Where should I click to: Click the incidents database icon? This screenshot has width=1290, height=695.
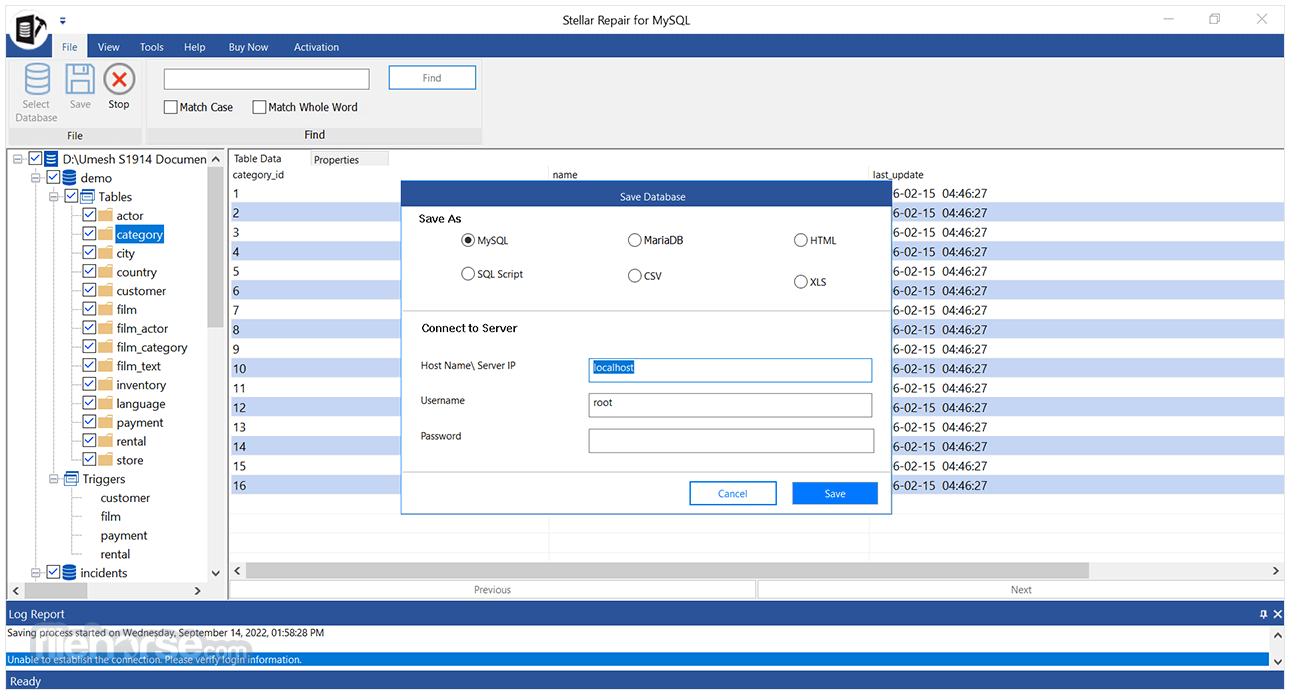(69, 572)
